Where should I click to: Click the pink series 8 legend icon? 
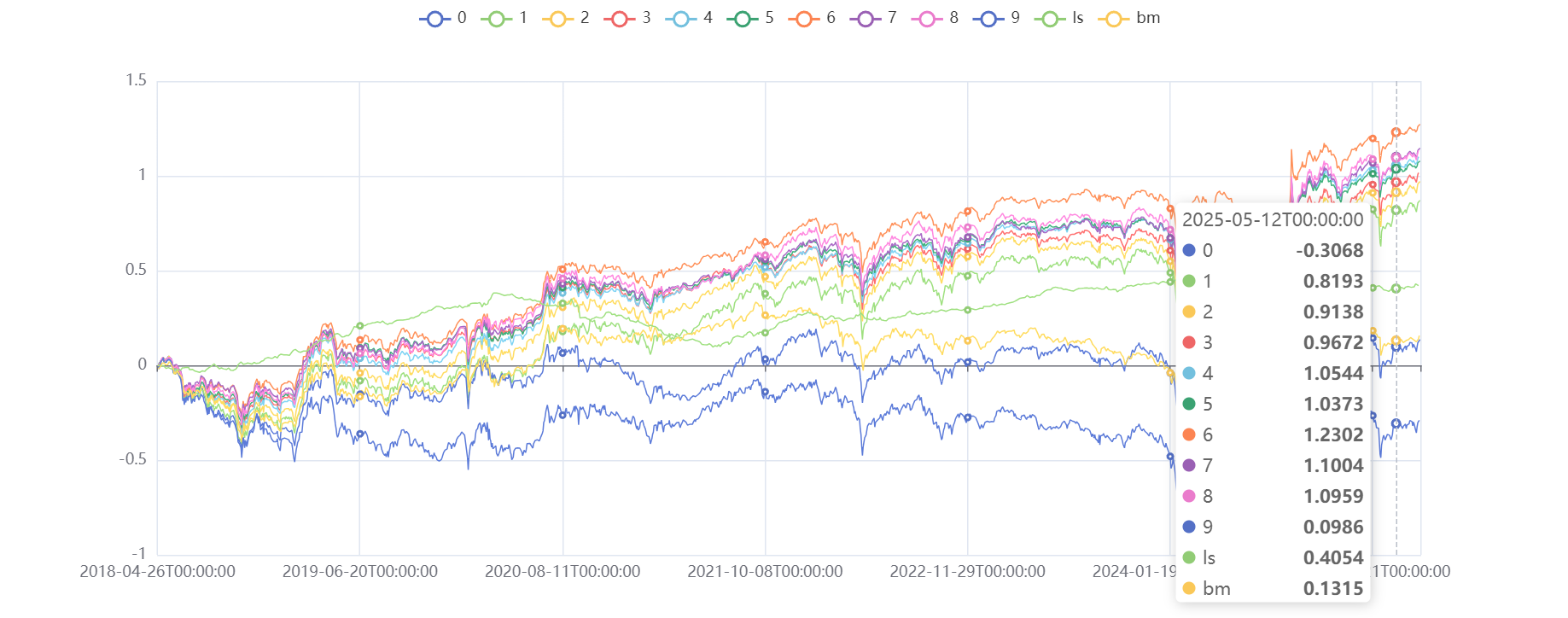tap(927, 18)
